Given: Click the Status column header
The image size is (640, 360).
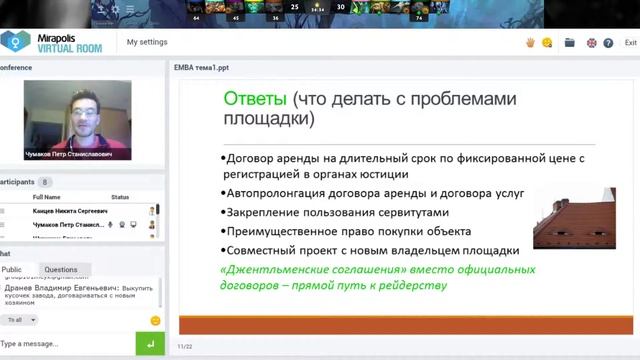Looking at the screenshot, I should (x=120, y=197).
